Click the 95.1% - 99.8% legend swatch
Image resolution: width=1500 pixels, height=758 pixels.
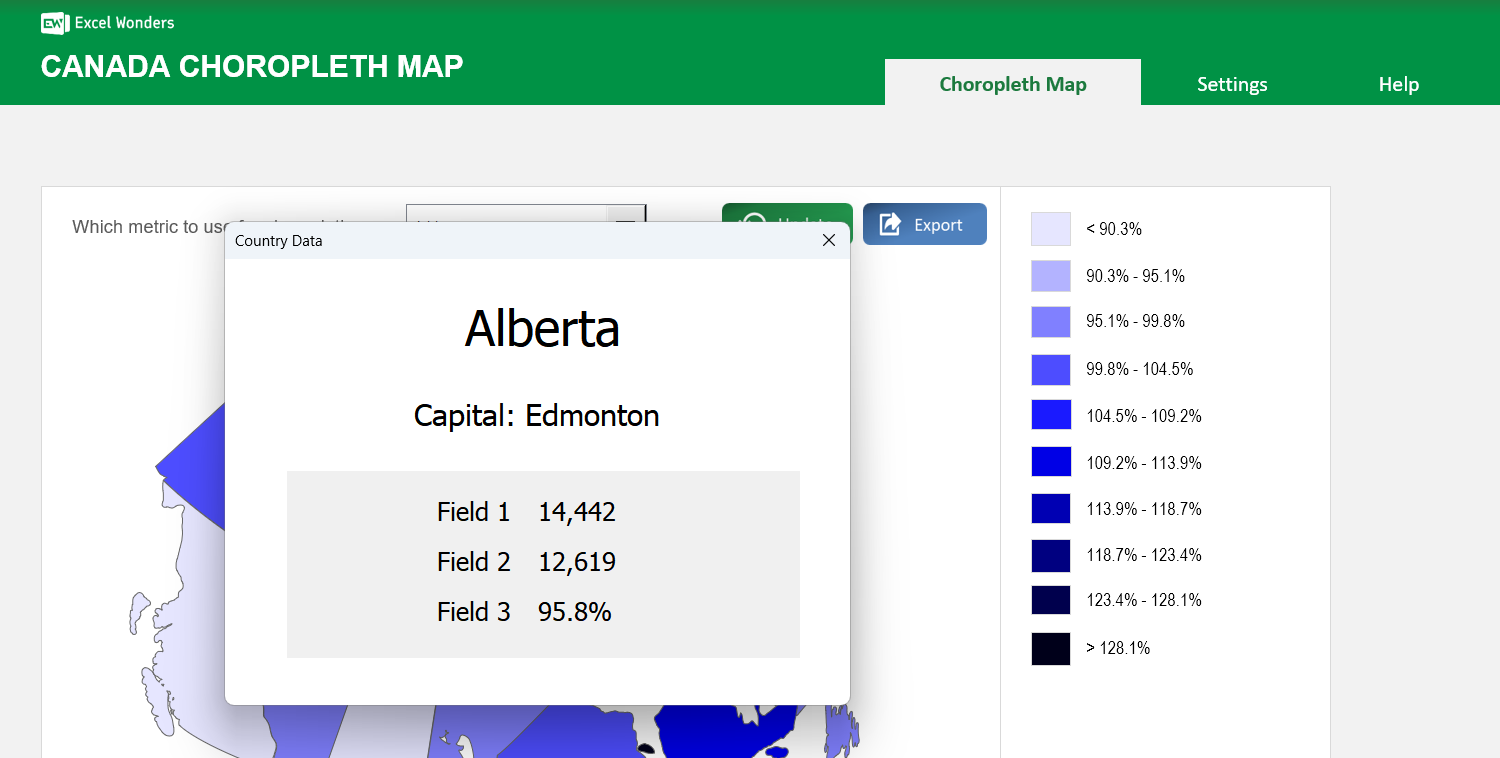click(1050, 321)
